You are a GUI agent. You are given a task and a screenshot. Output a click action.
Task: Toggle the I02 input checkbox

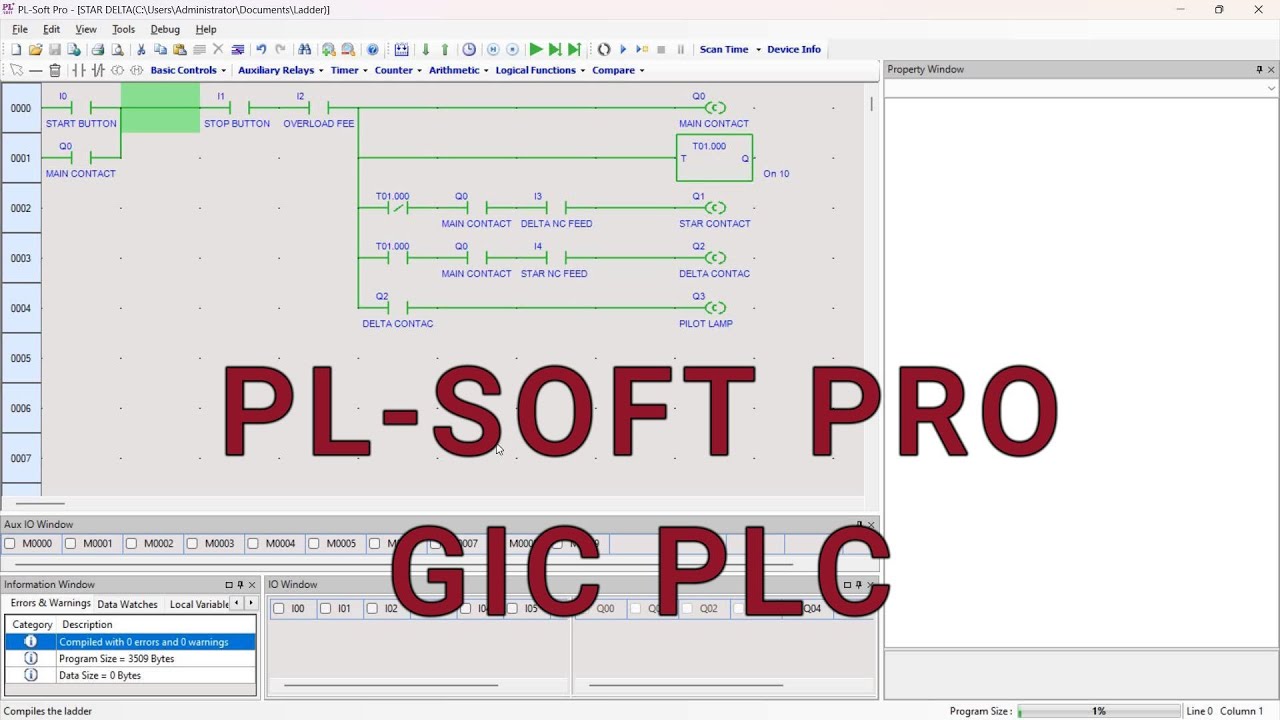(x=372, y=608)
